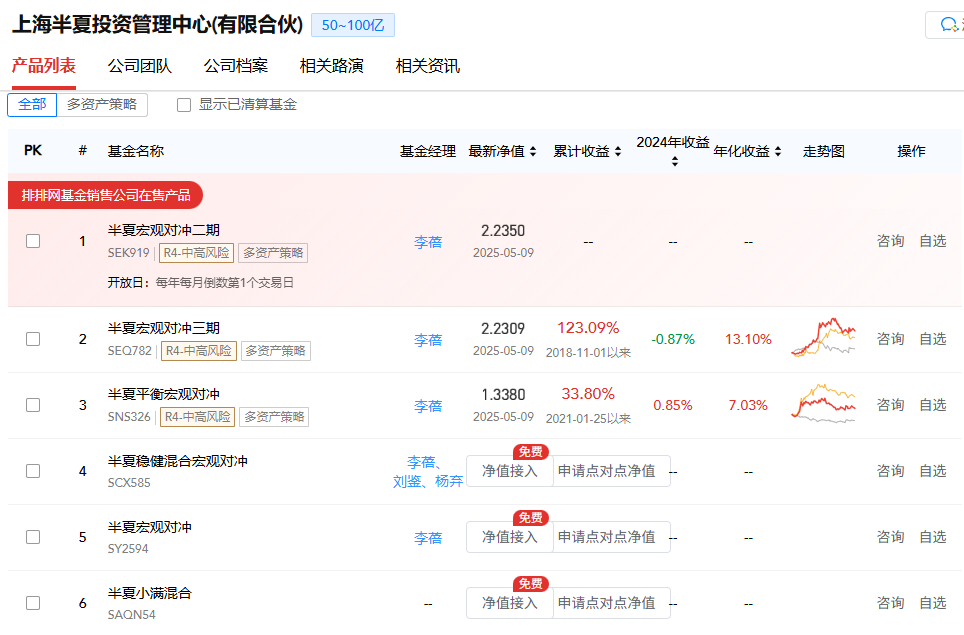The image size is (964, 635).
Task: Sort by 最新净值 column arrows
Action: coord(533,152)
